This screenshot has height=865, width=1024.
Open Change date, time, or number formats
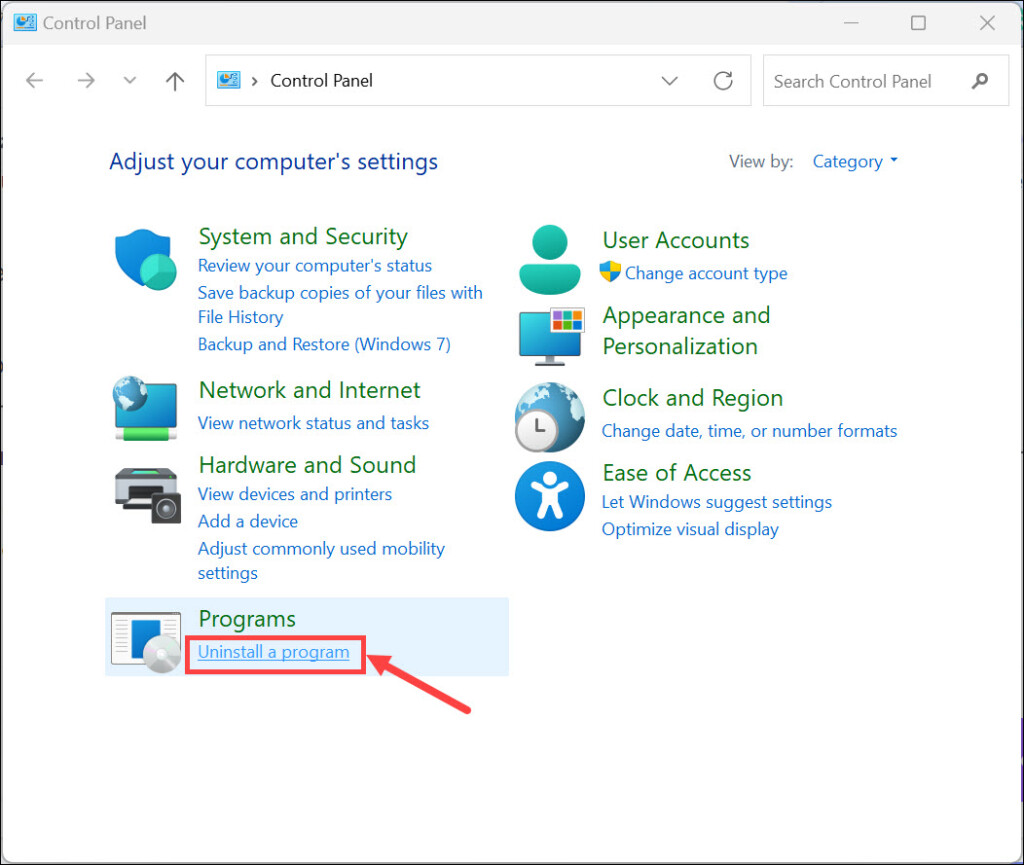click(750, 431)
